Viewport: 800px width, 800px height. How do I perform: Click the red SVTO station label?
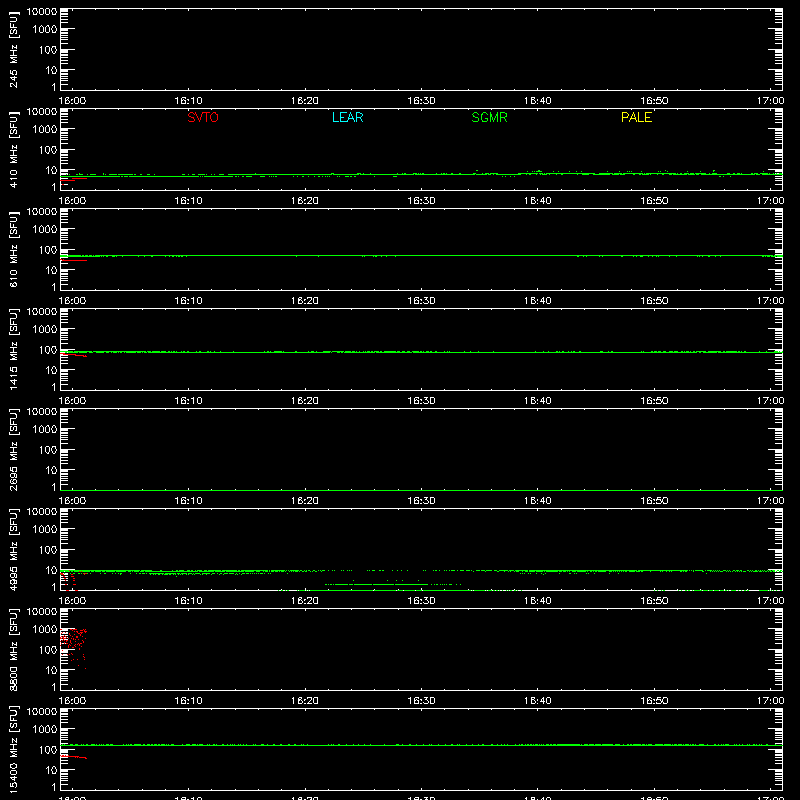pos(203,117)
